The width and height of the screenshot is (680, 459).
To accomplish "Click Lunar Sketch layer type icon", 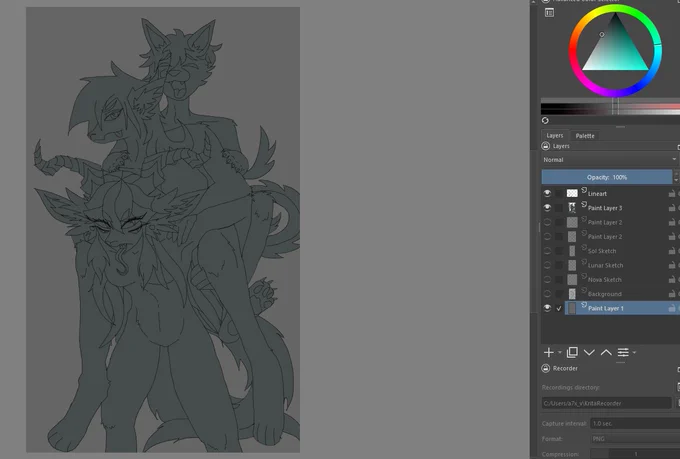I will [x=584, y=262].
